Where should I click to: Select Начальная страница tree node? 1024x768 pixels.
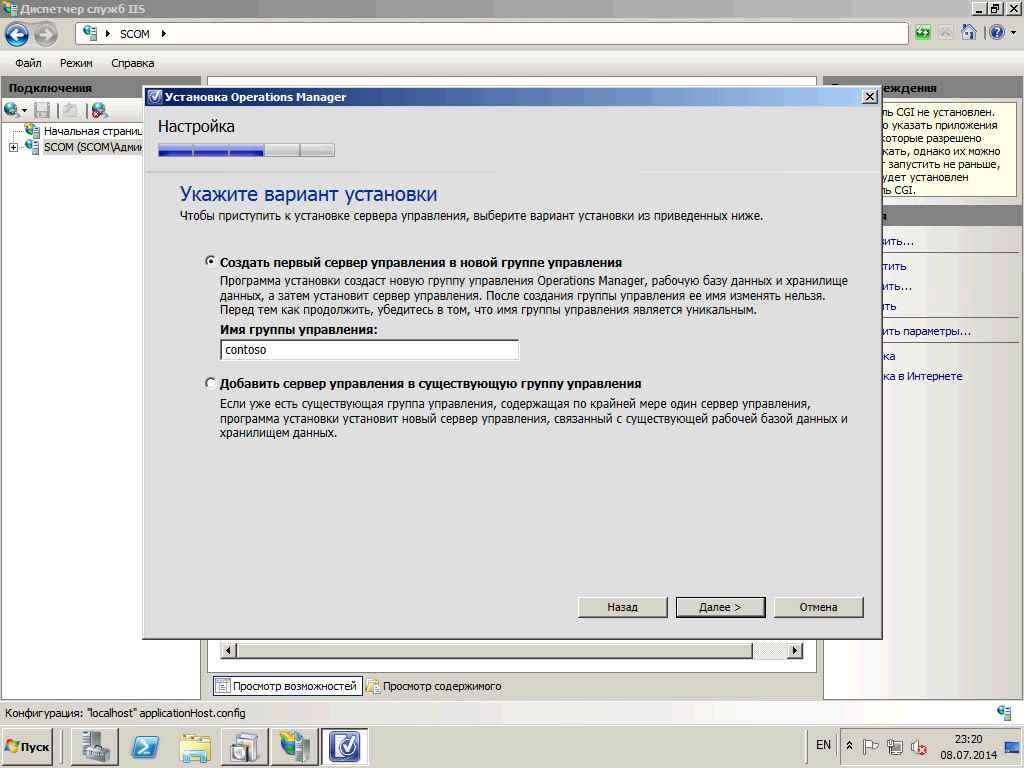pos(92,131)
